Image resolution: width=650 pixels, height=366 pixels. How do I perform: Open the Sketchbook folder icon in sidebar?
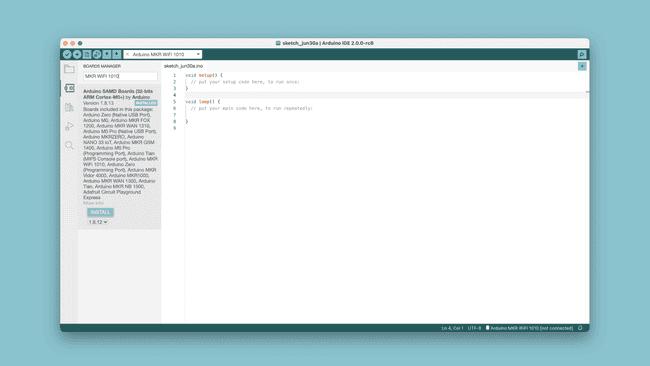[69, 69]
